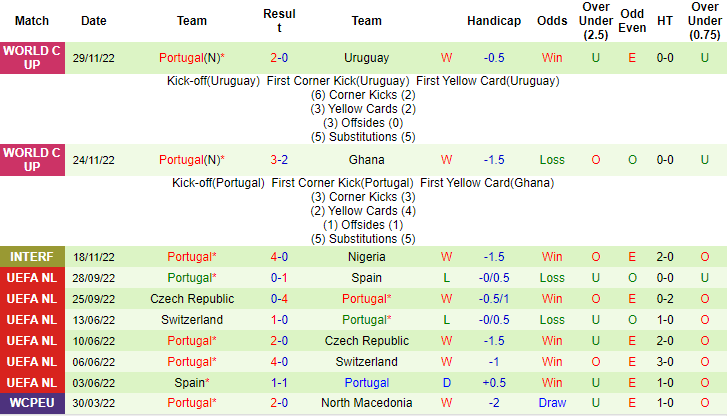Select Nigeria in the 18/11/22 row
This screenshot has width=727, height=416.
click(x=366, y=256)
